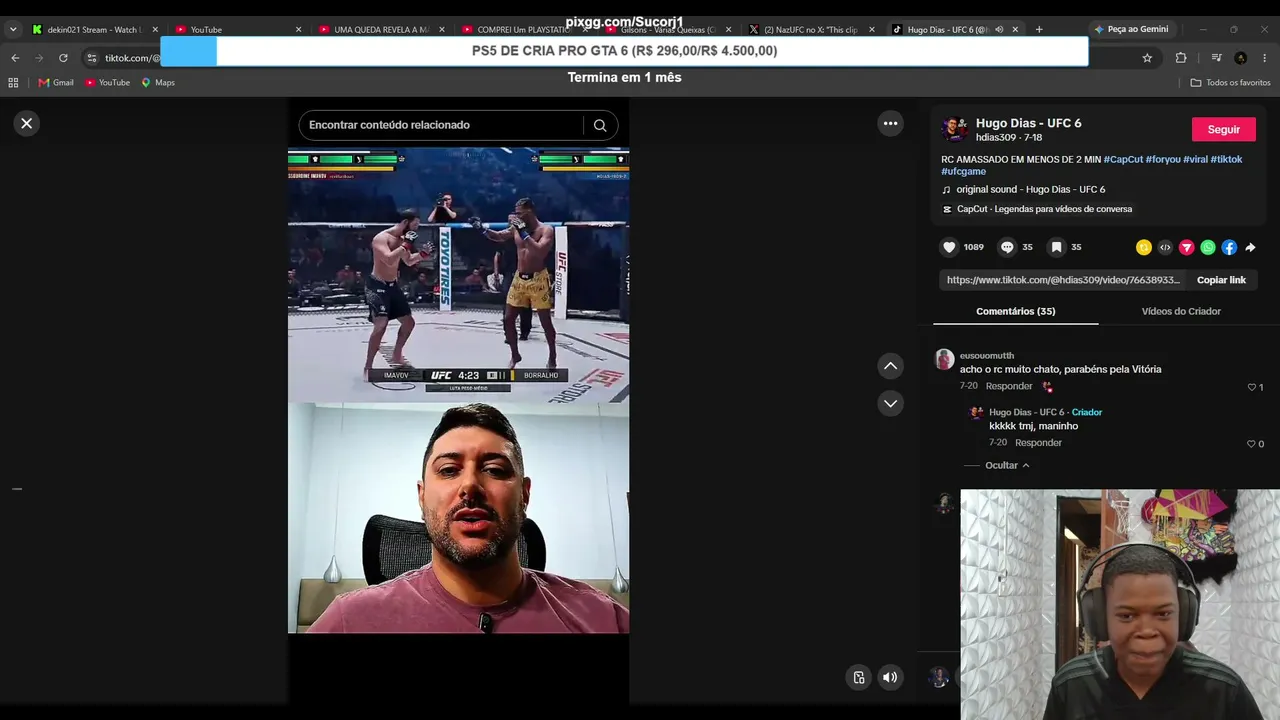Viewport: 1280px width, 720px height.
Task: Open Hugo Dias profile avatar
Action: (x=955, y=129)
